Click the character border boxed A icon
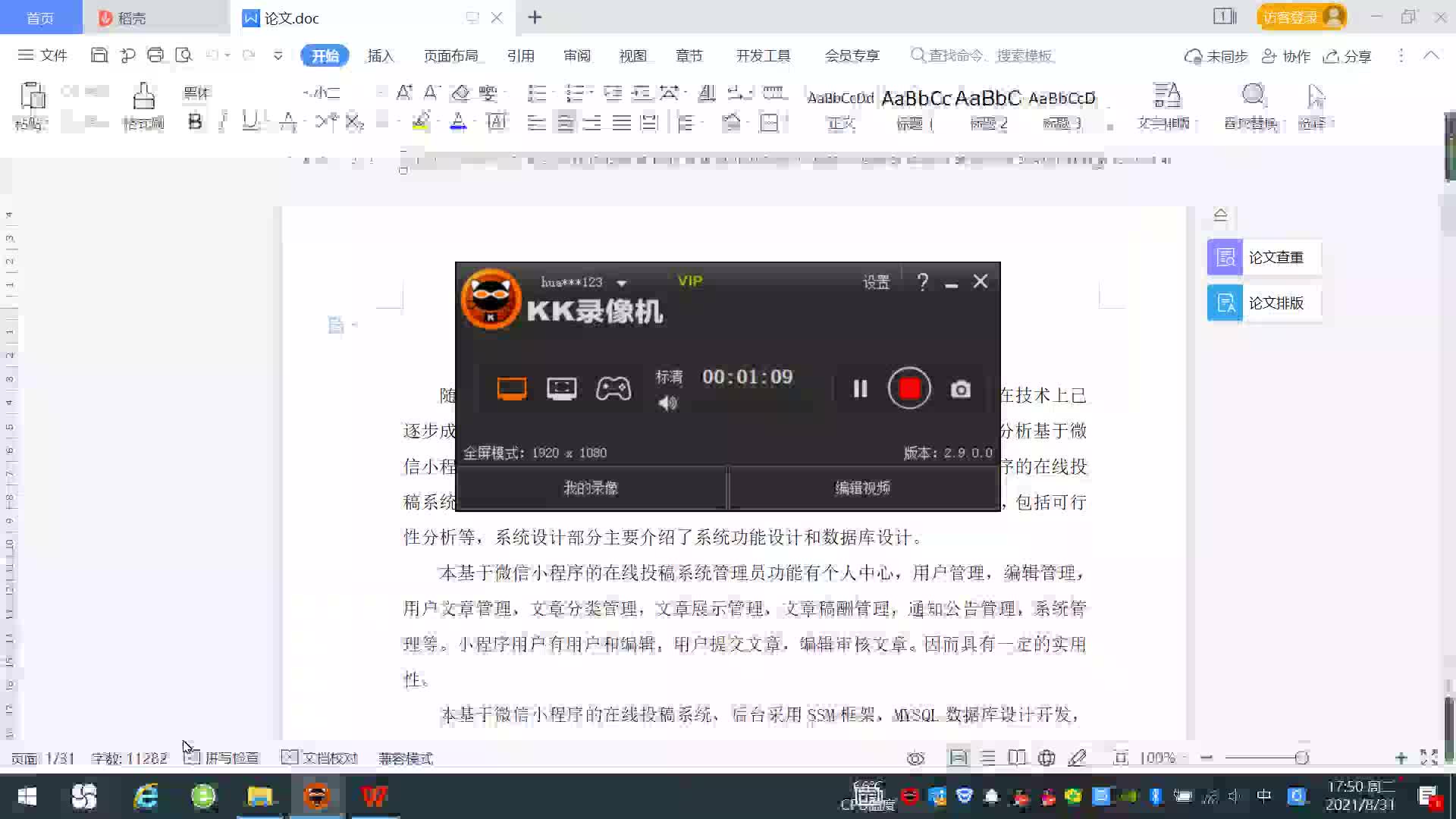 point(497,122)
